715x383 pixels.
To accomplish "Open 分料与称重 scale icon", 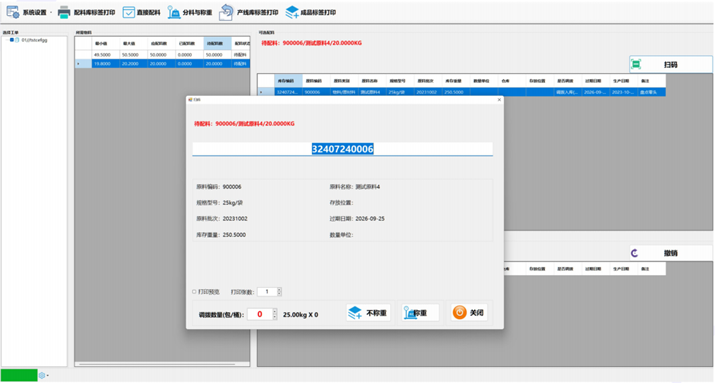I will click(174, 12).
